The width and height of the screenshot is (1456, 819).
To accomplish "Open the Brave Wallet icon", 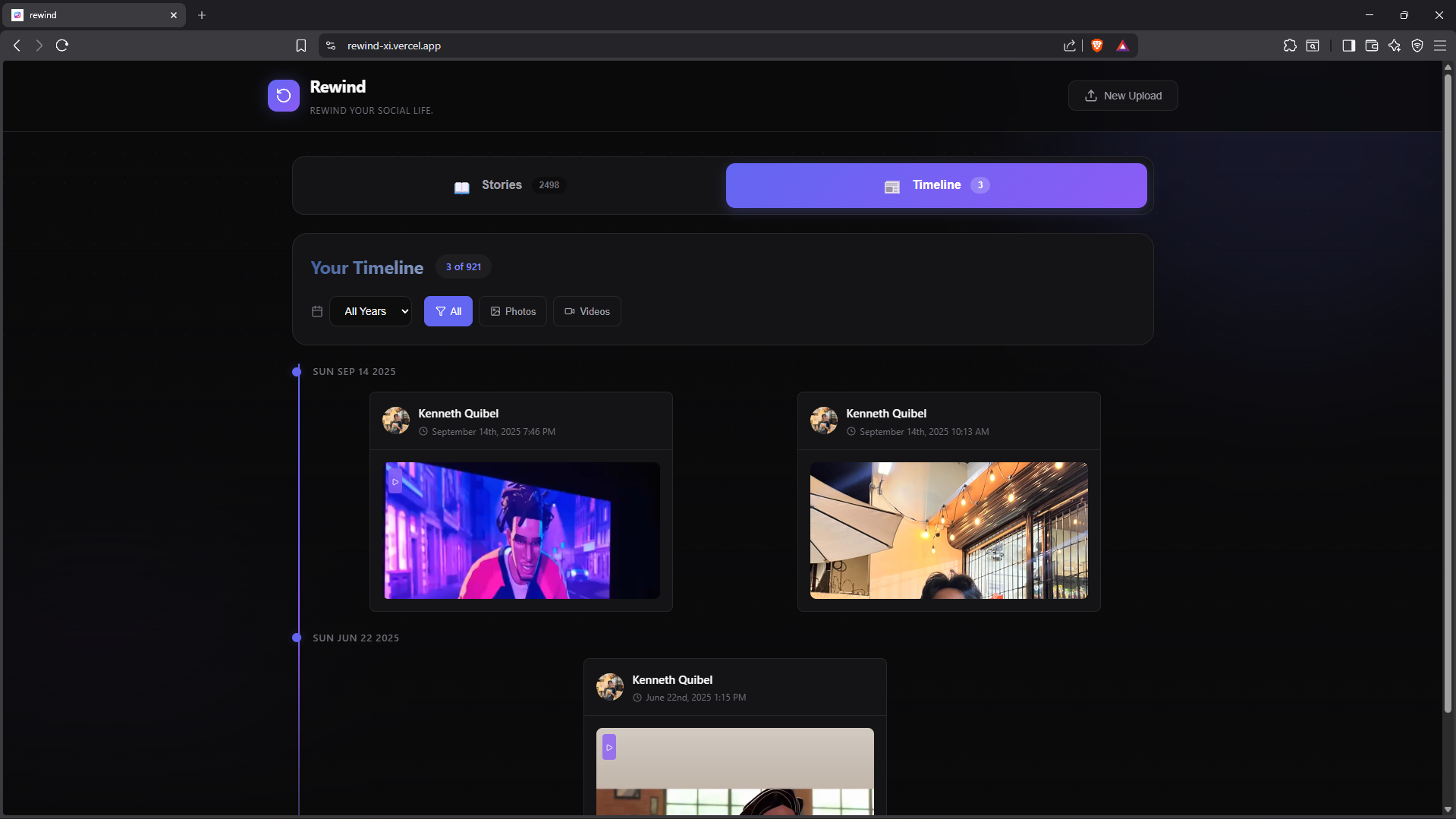I will 1371,46.
